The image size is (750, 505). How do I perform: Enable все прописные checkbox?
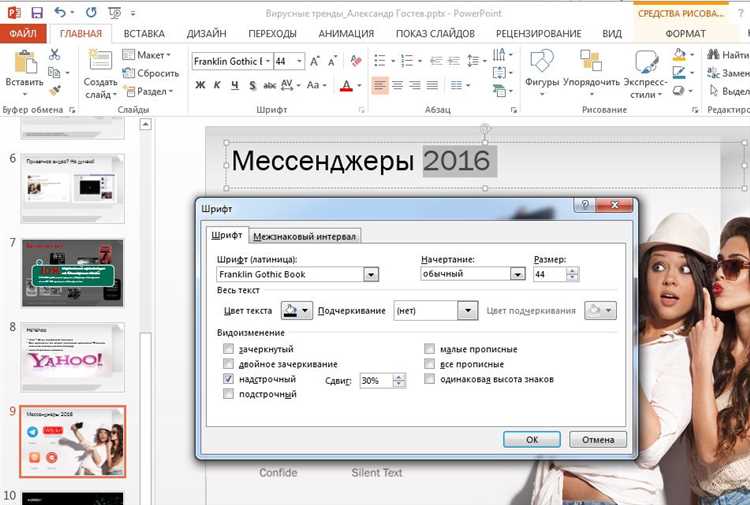point(430,364)
